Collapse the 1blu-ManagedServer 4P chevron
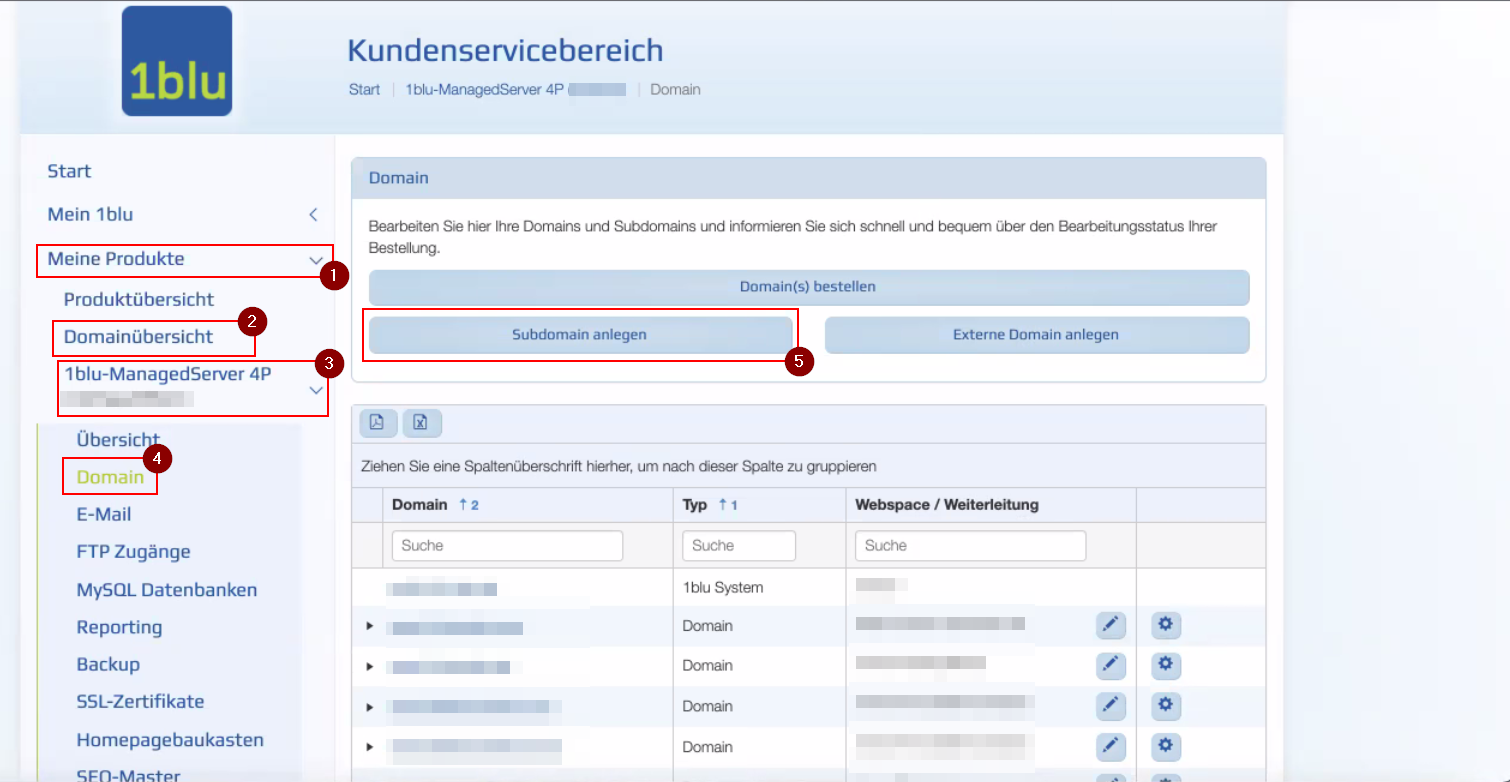This screenshot has height=782, width=1510. pos(316,391)
